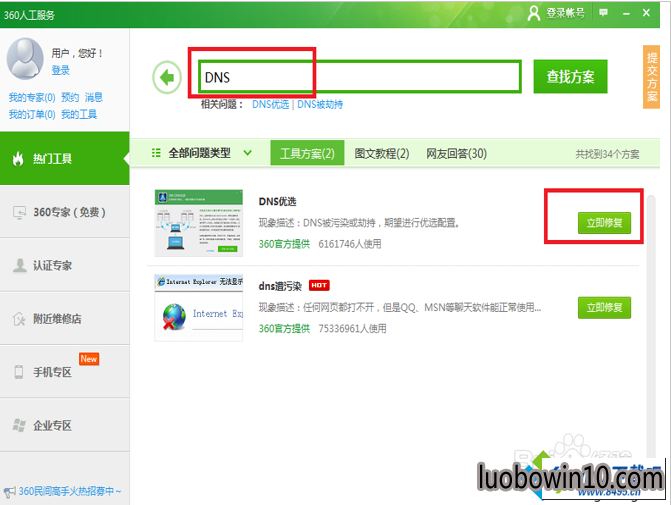The image size is (671, 505).
Task: Click the 75336961人使用 usage count
Action: (352, 329)
